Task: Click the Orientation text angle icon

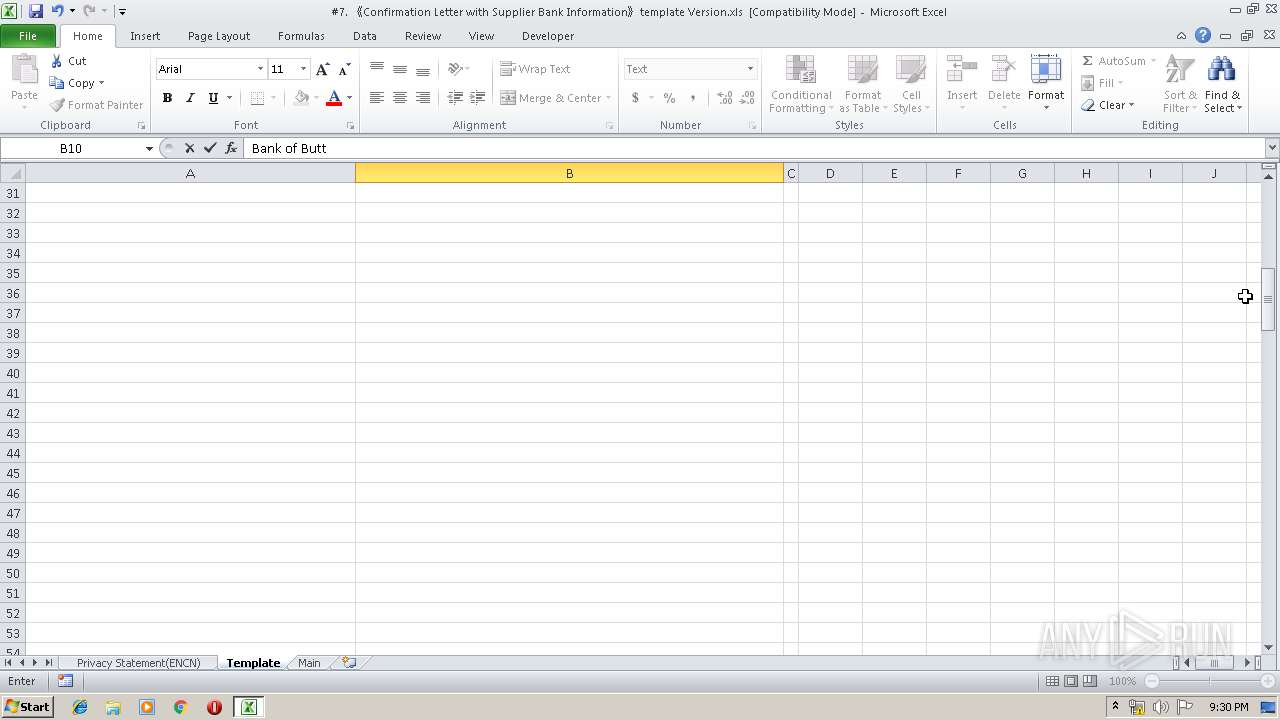Action: coord(455,69)
